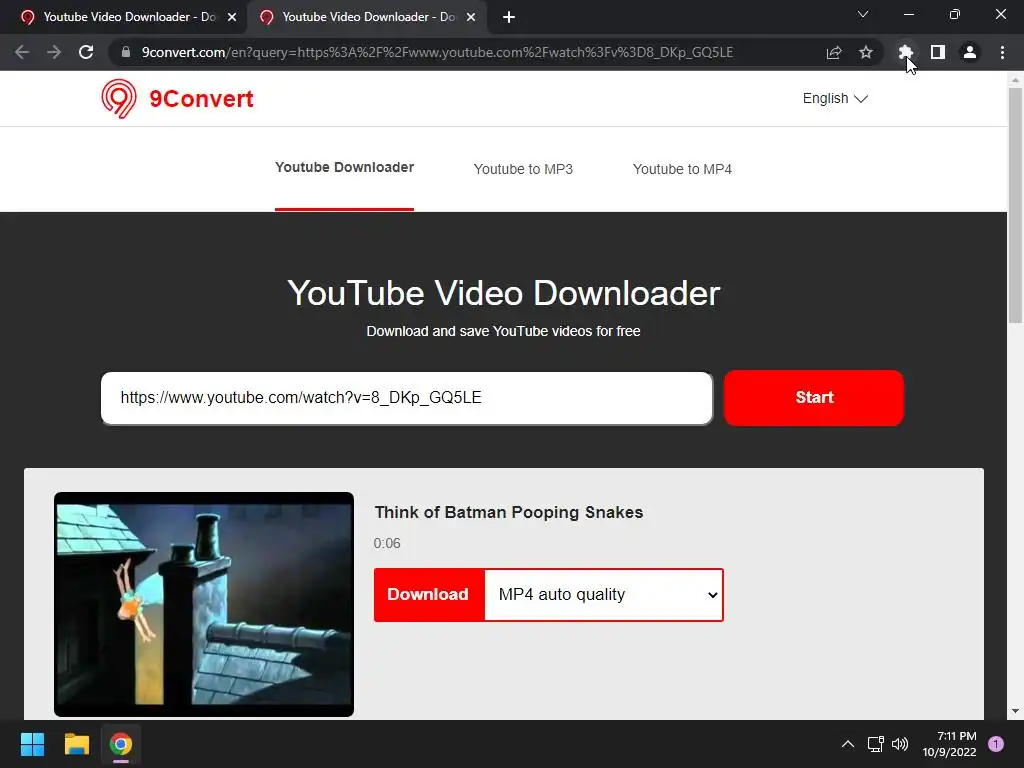Show hidden system tray icons
This screenshot has width=1024, height=768.
pos(848,744)
